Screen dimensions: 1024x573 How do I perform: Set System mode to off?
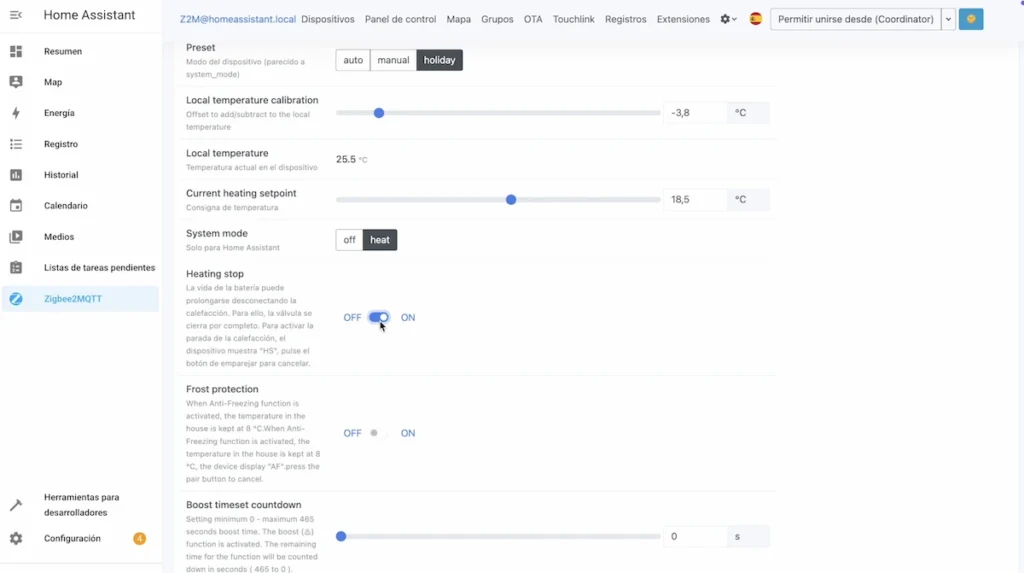(349, 240)
